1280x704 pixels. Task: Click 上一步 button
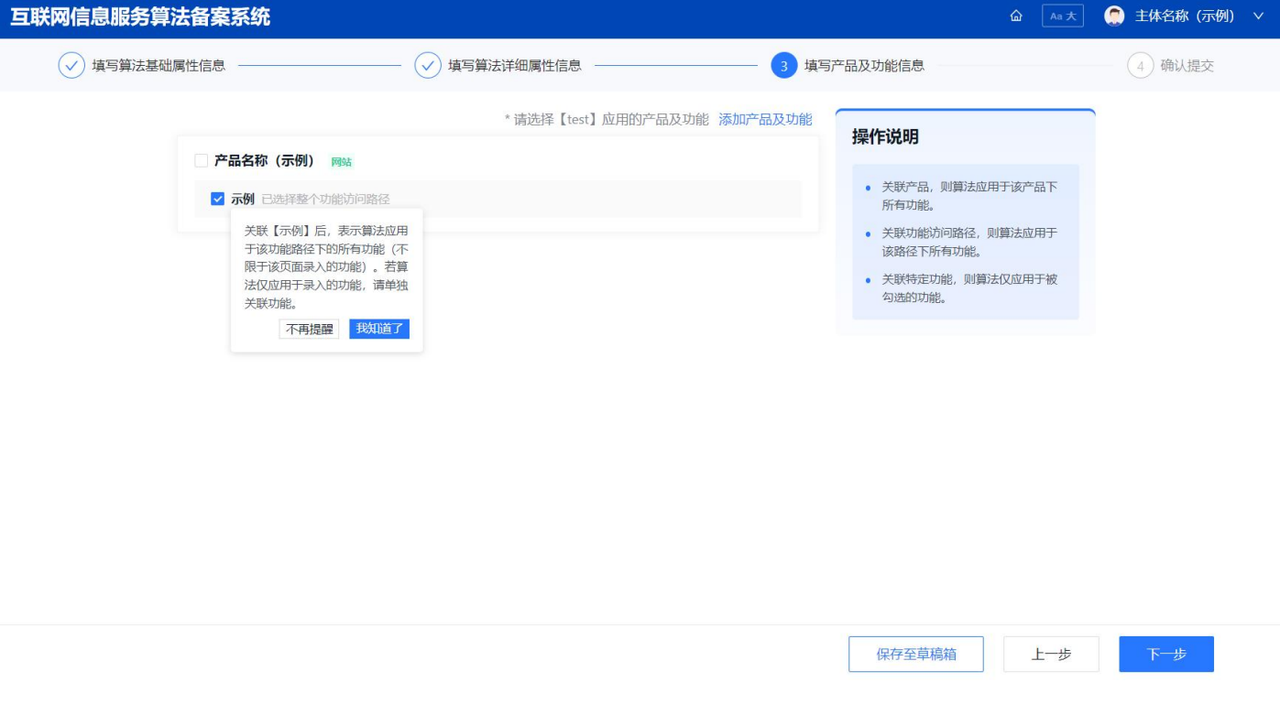1051,654
